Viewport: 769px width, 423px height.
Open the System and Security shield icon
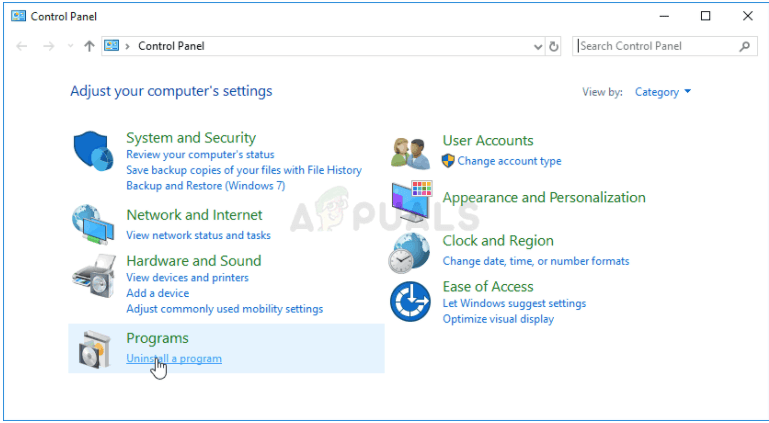[93, 150]
